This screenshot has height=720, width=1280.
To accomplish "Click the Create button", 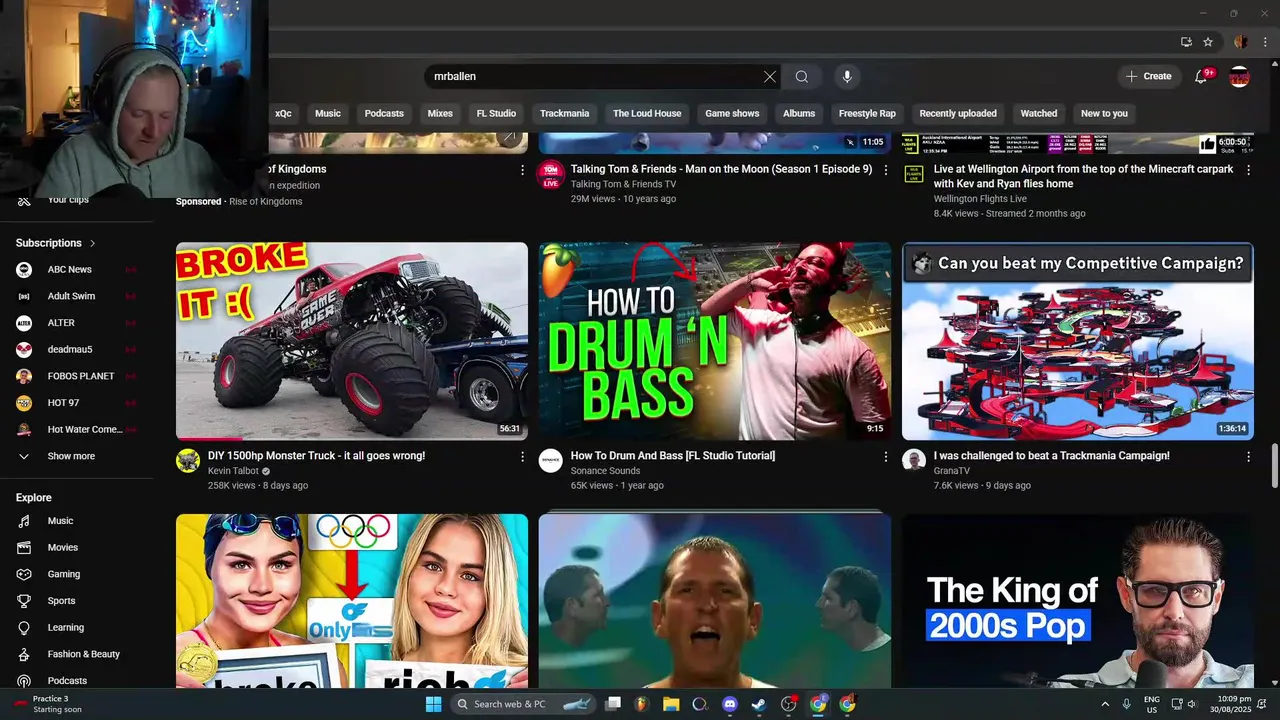I will [x=1148, y=76].
